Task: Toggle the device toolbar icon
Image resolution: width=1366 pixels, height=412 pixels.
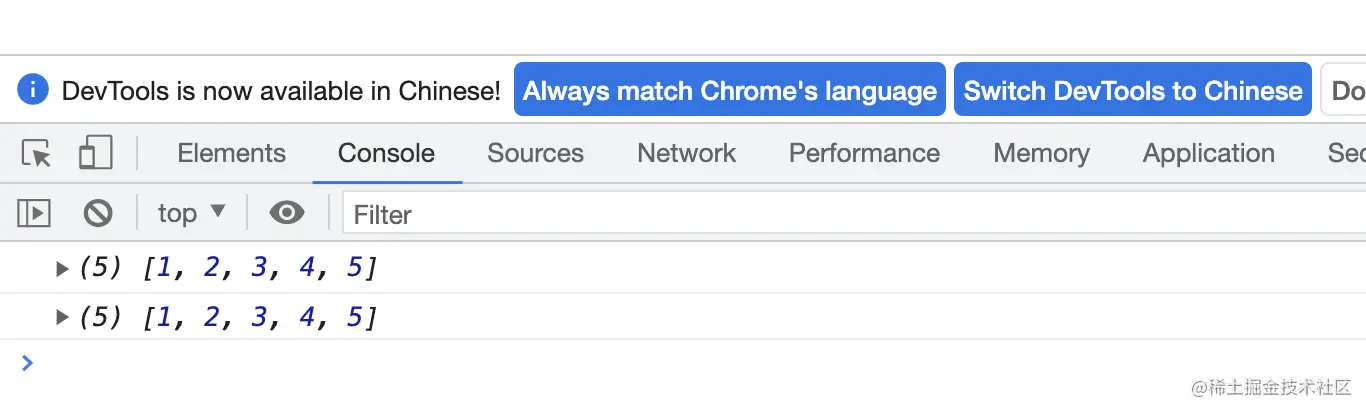Action: click(x=95, y=153)
